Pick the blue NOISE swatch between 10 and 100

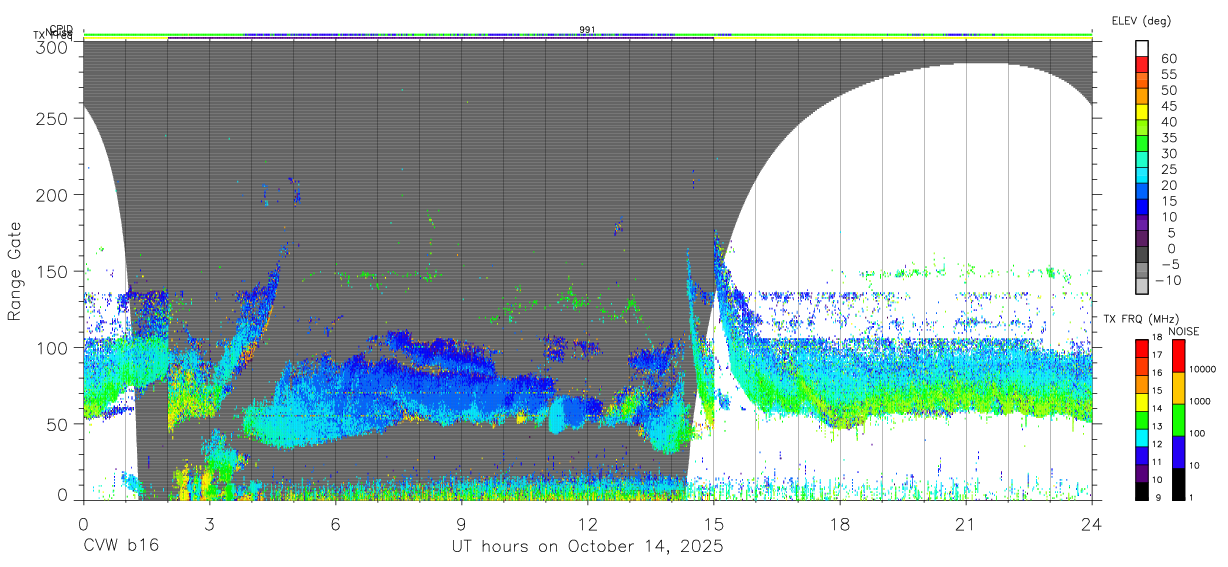point(1178,452)
